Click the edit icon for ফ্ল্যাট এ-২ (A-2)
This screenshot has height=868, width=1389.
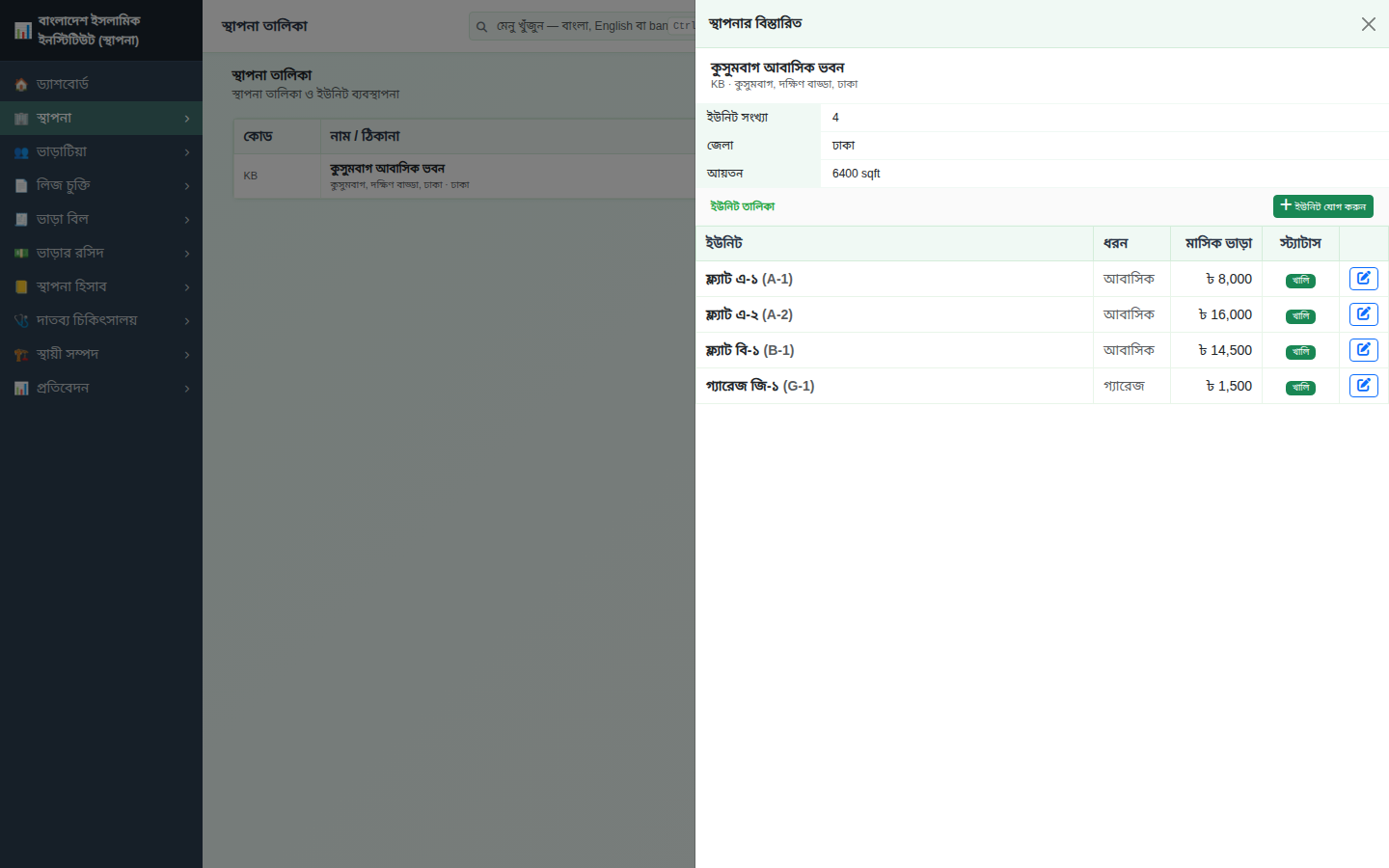click(x=1363, y=314)
